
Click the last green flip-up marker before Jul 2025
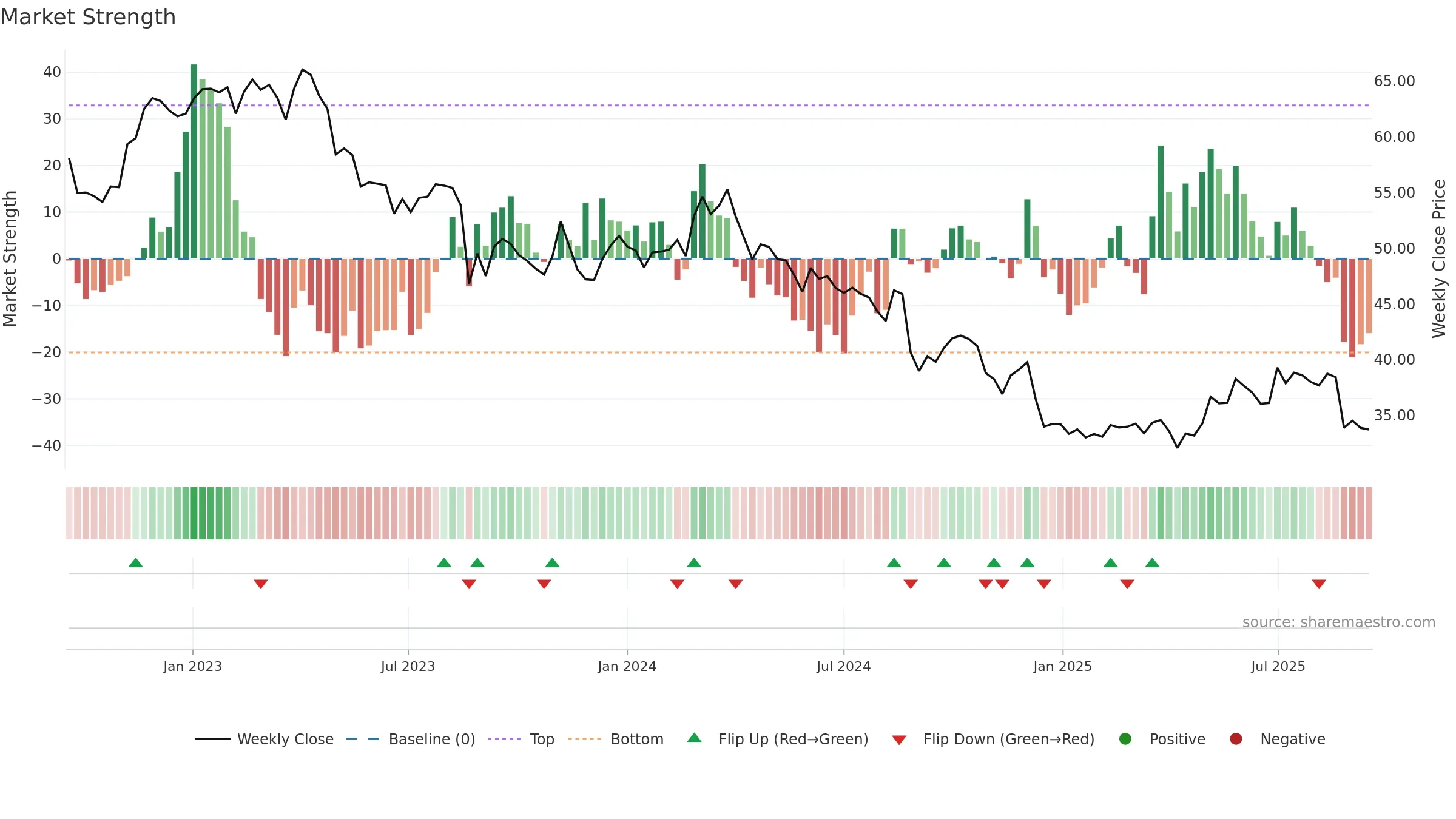point(1153,562)
